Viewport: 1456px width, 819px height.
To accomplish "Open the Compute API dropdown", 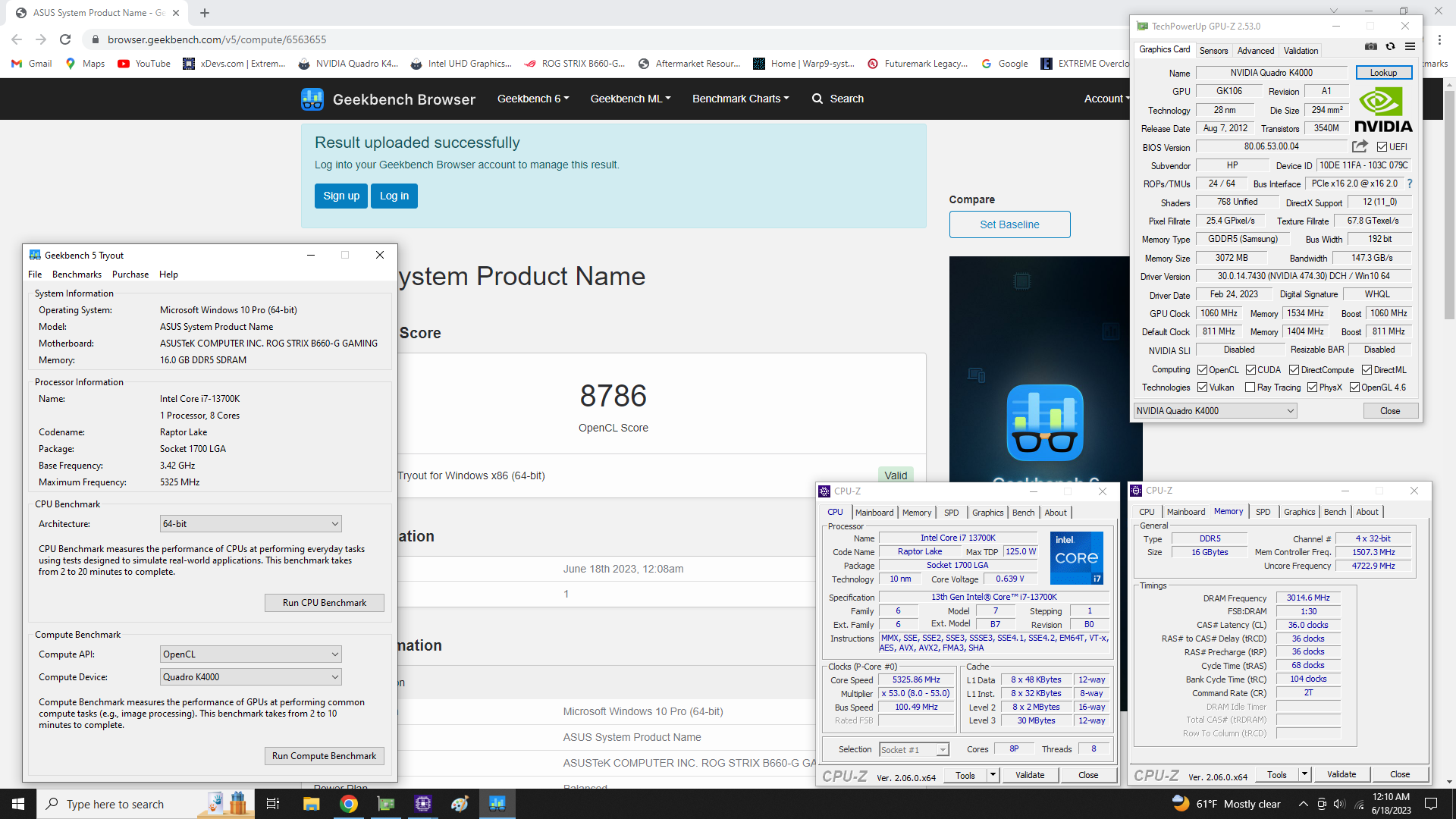I will click(251, 654).
